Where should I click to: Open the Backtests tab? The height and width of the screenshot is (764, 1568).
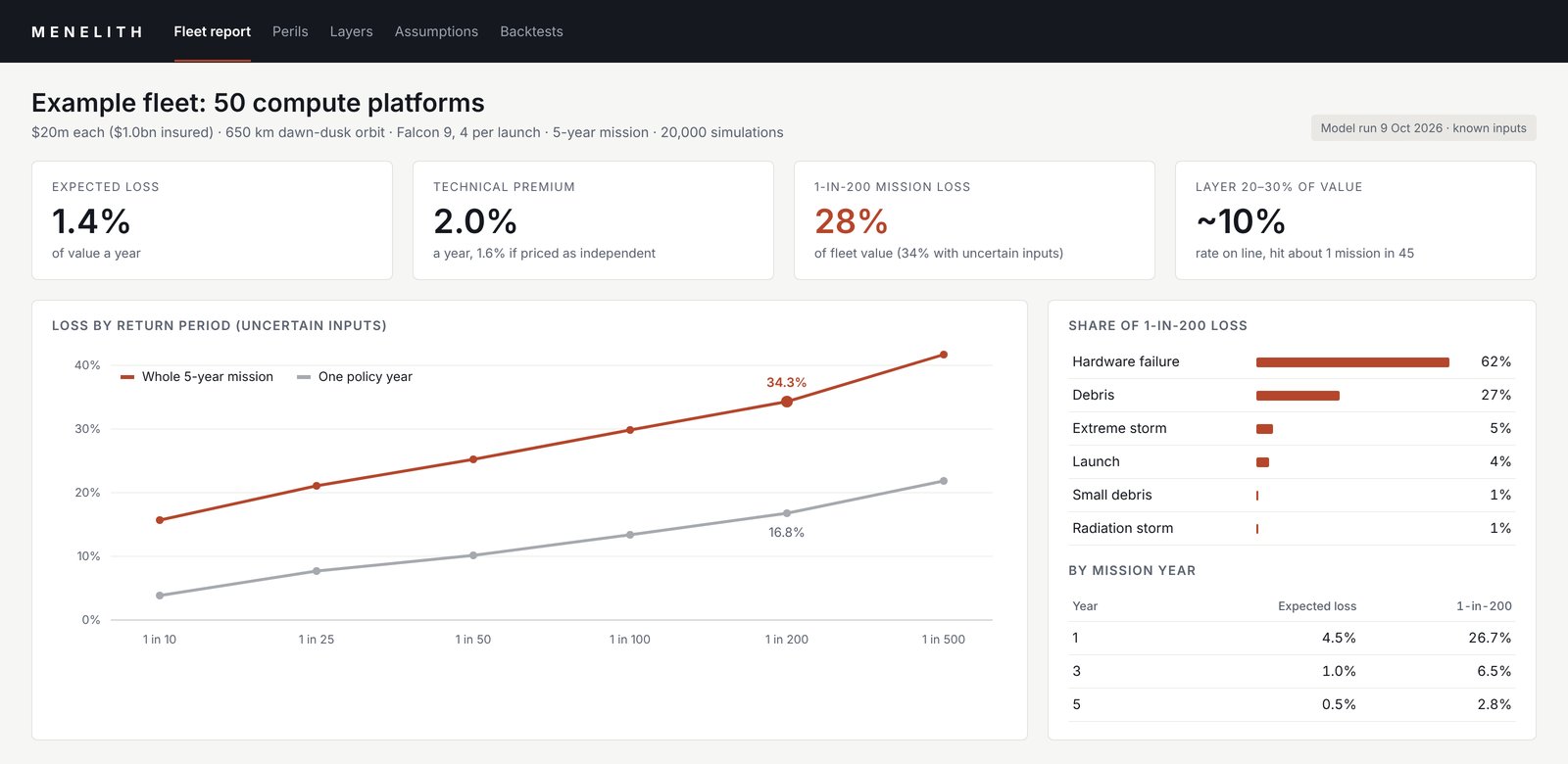point(531,31)
